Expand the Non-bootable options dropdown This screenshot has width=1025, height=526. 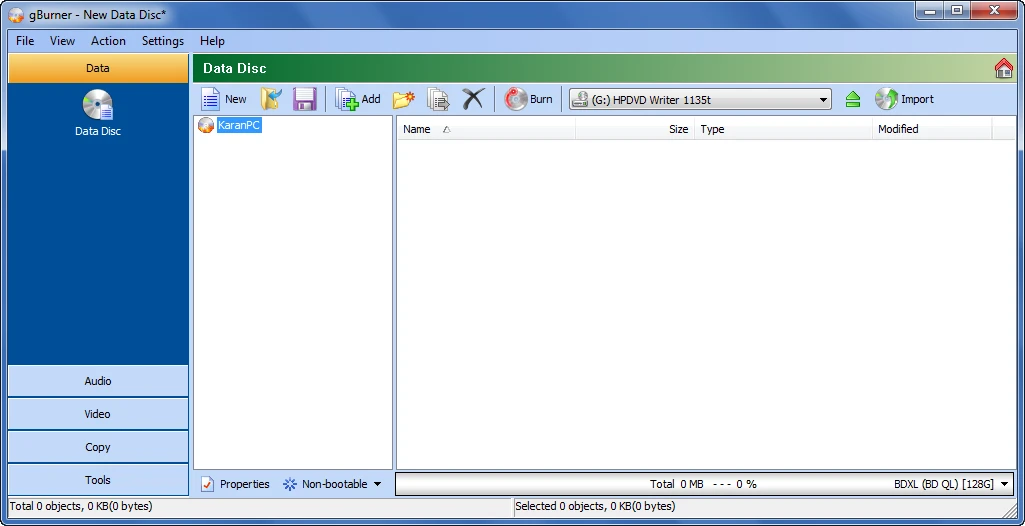pos(377,484)
